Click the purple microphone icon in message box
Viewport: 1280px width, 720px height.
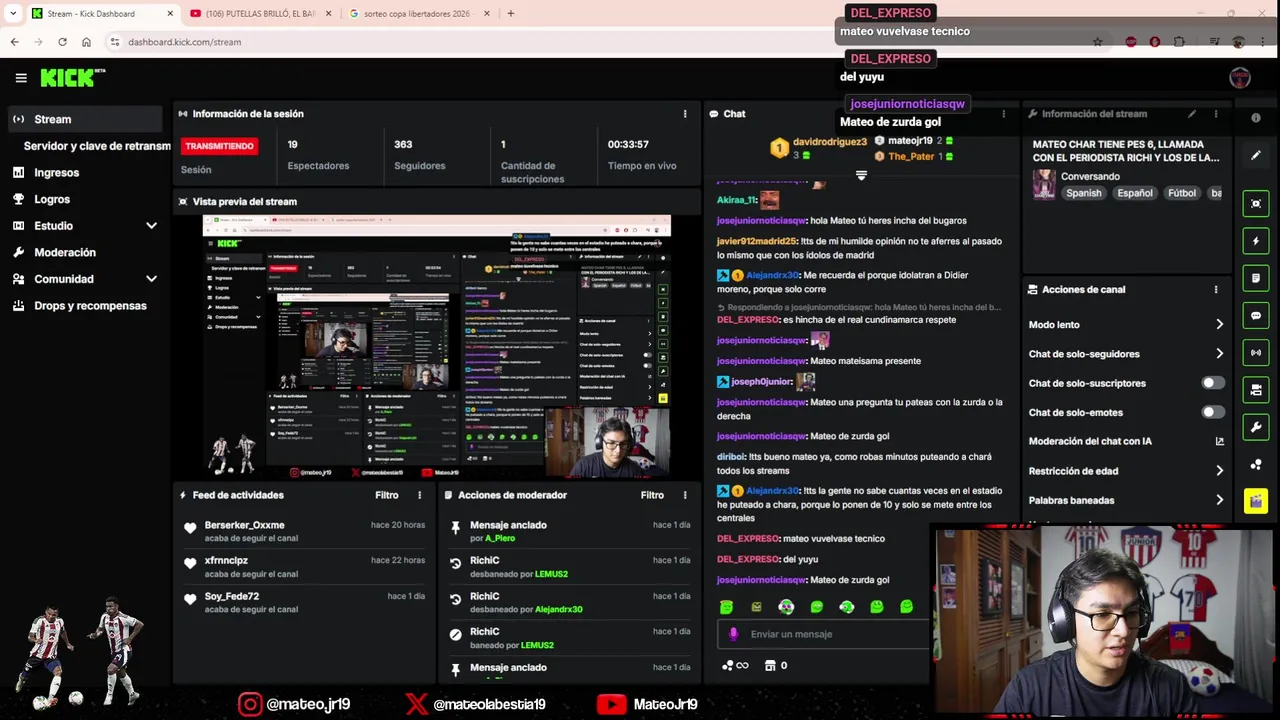click(733, 634)
